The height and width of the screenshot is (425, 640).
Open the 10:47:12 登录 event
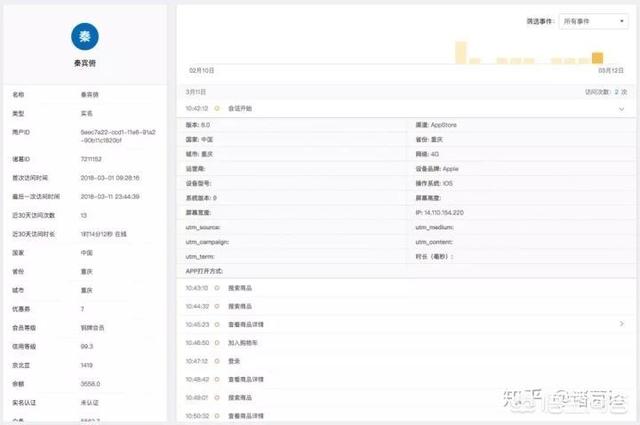pos(234,361)
